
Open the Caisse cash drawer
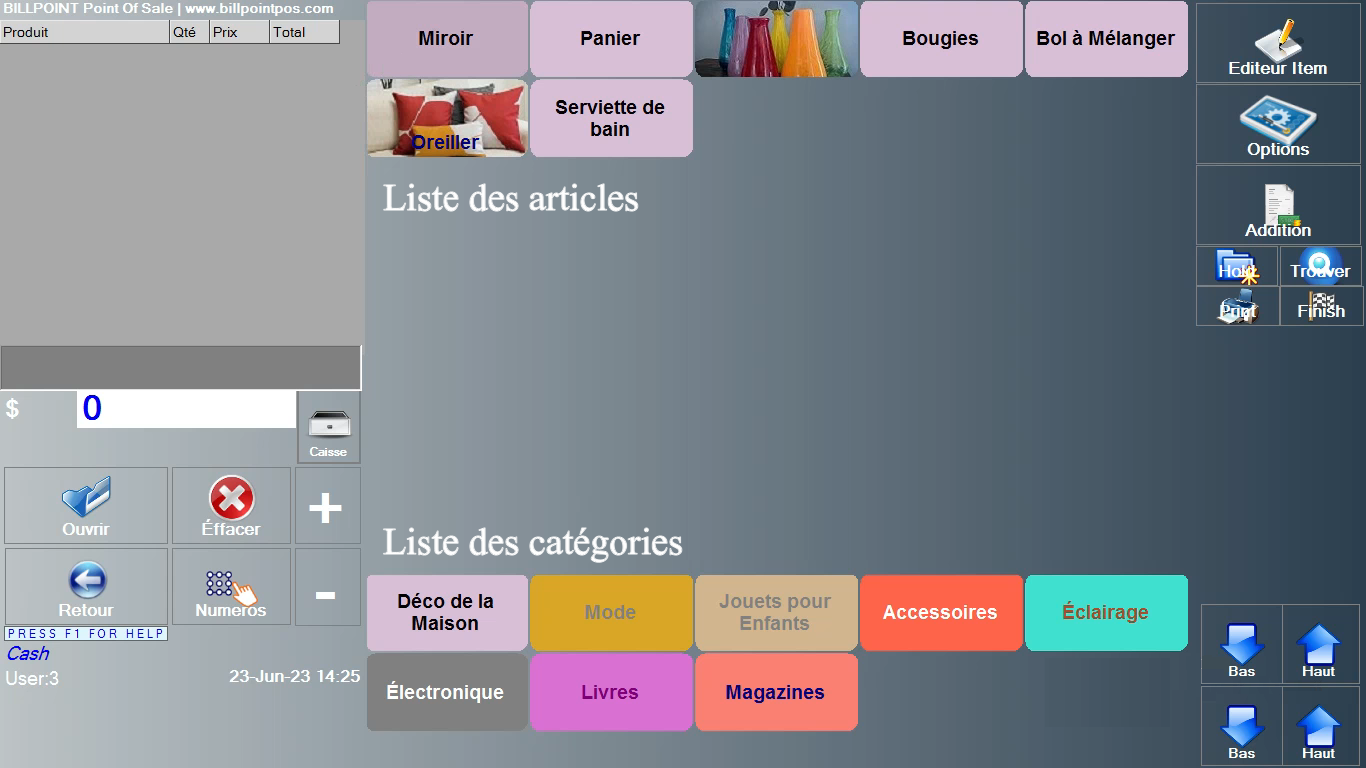[328, 428]
